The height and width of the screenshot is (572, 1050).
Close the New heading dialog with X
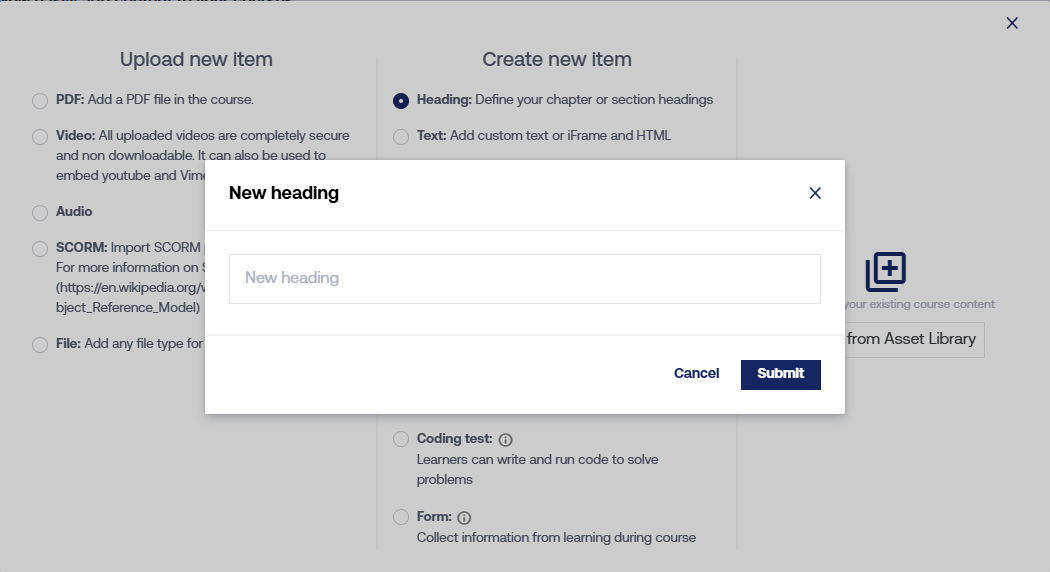point(815,193)
